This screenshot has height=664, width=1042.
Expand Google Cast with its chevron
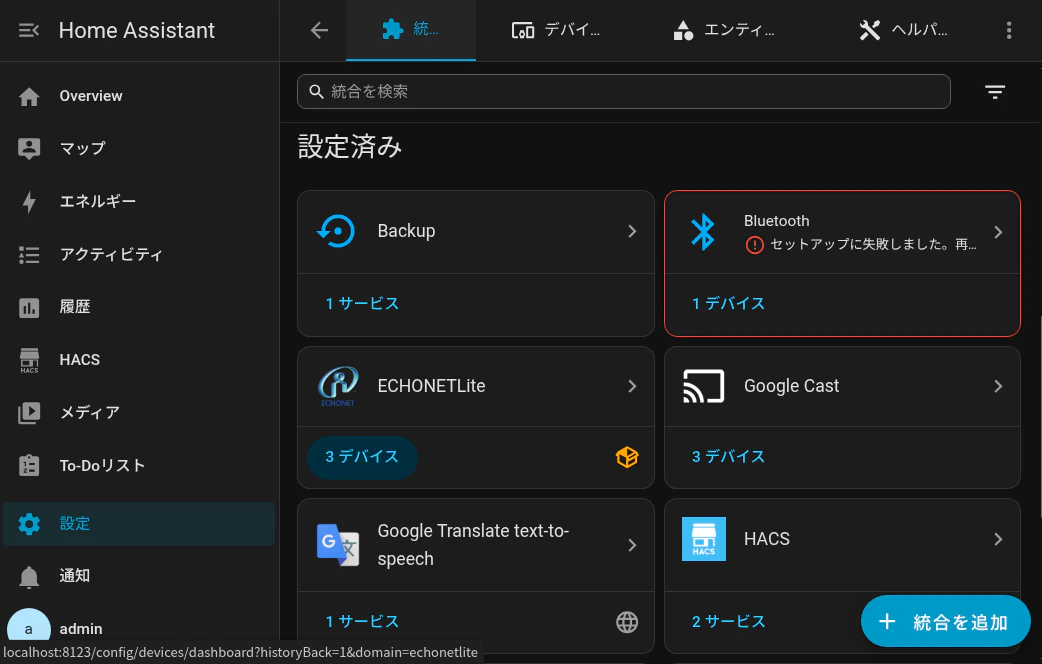coord(998,386)
